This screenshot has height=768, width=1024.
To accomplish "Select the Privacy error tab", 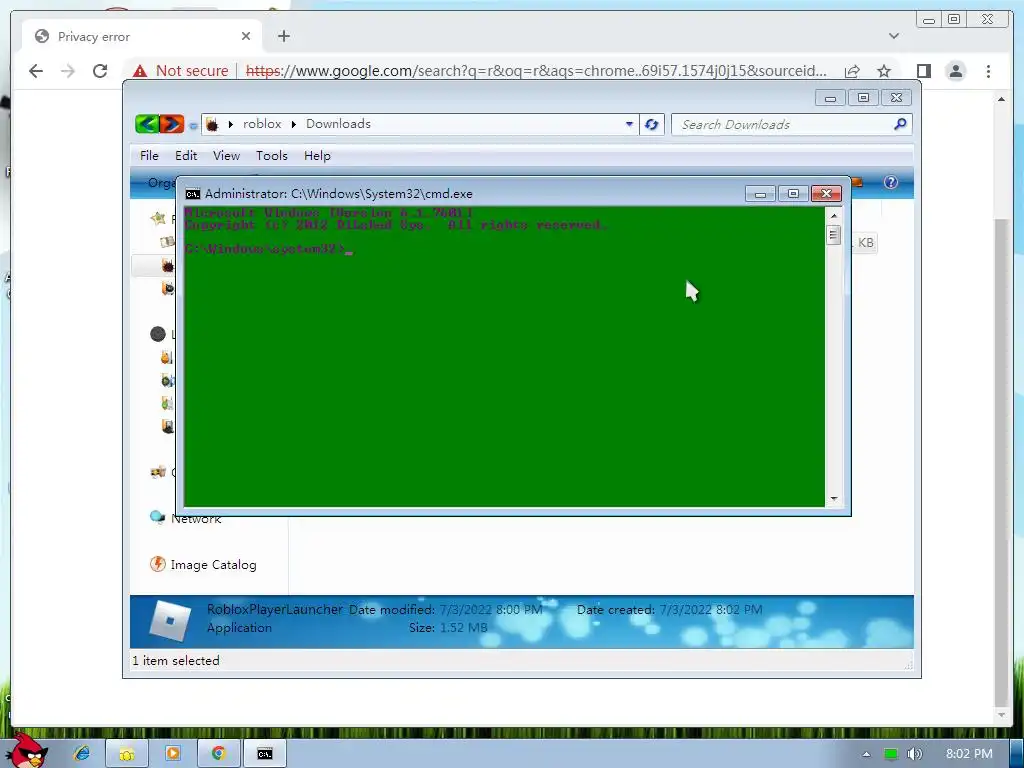I will click(x=142, y=36).
